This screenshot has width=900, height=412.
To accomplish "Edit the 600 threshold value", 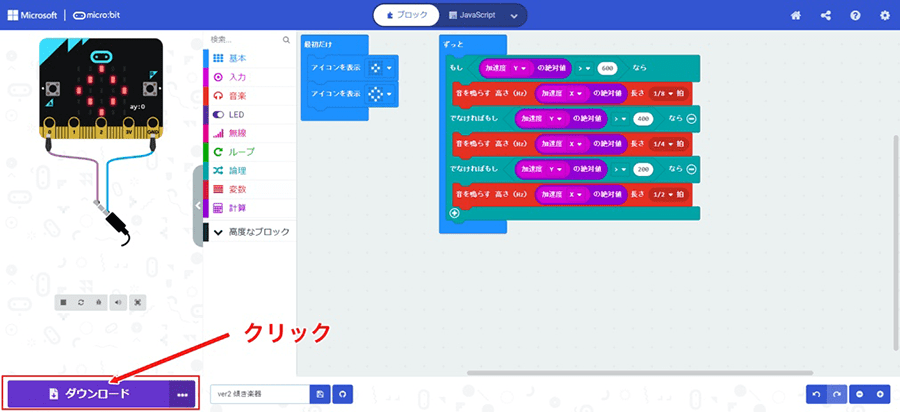I will pos(607,68).
